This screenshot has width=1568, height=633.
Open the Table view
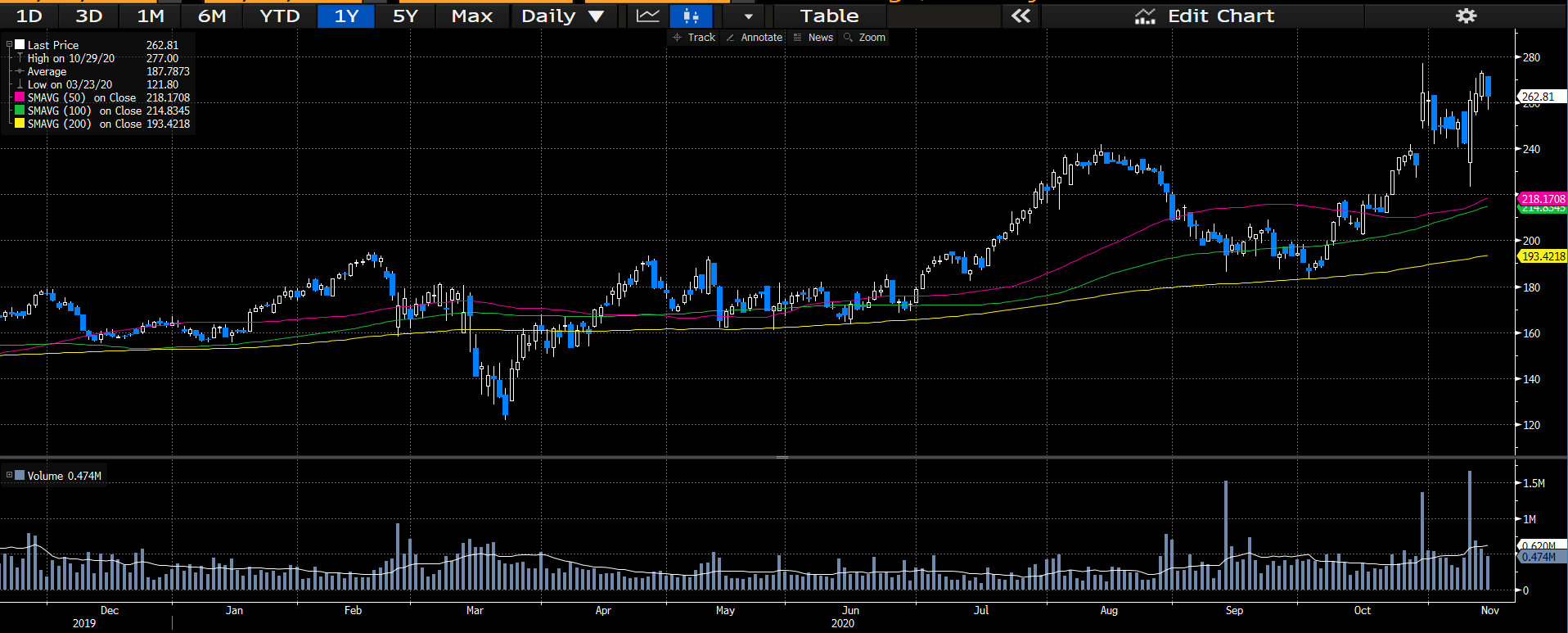[x=829, y=16]
